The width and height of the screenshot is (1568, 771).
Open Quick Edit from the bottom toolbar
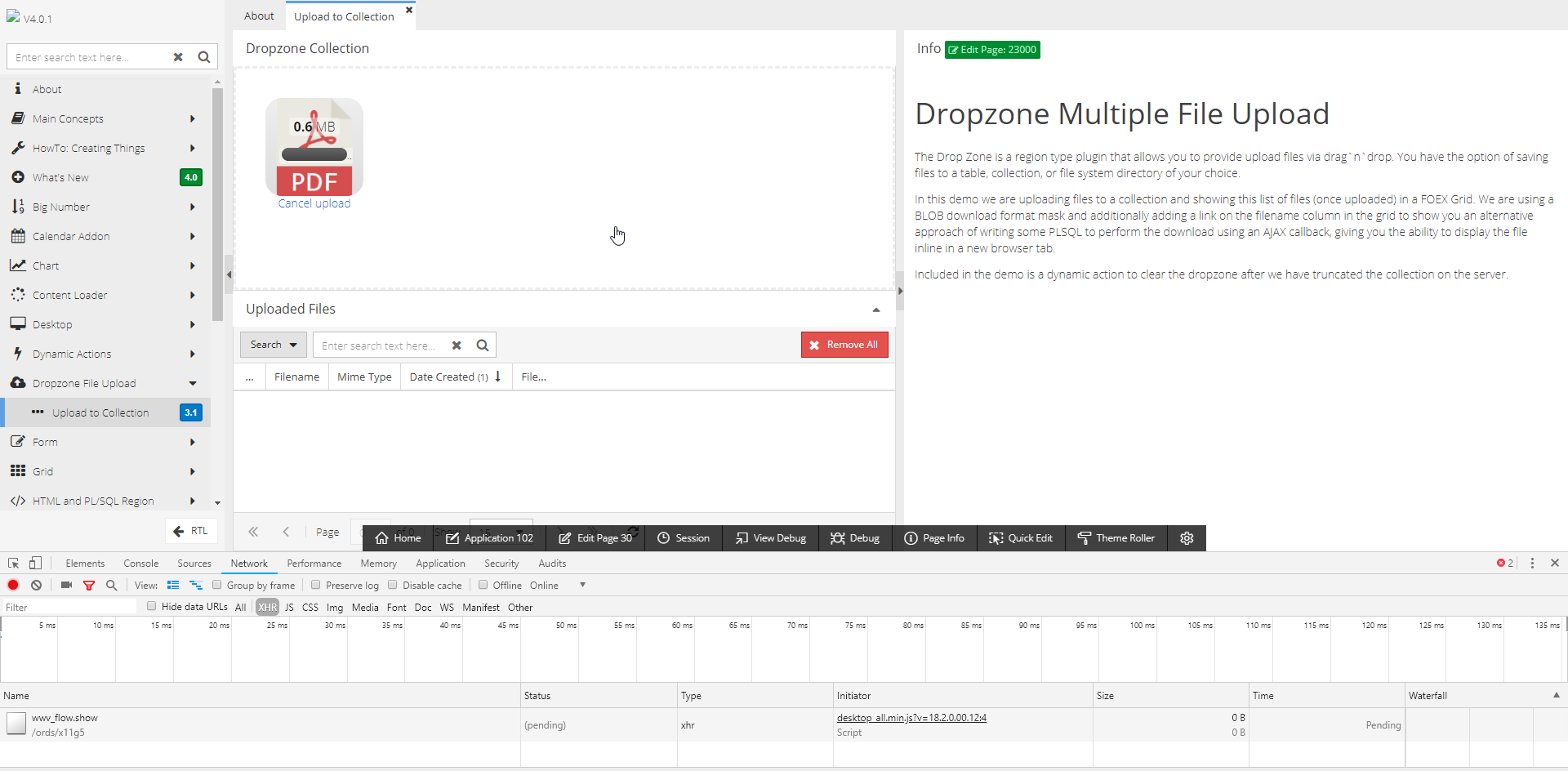[x=1021, y=537]
